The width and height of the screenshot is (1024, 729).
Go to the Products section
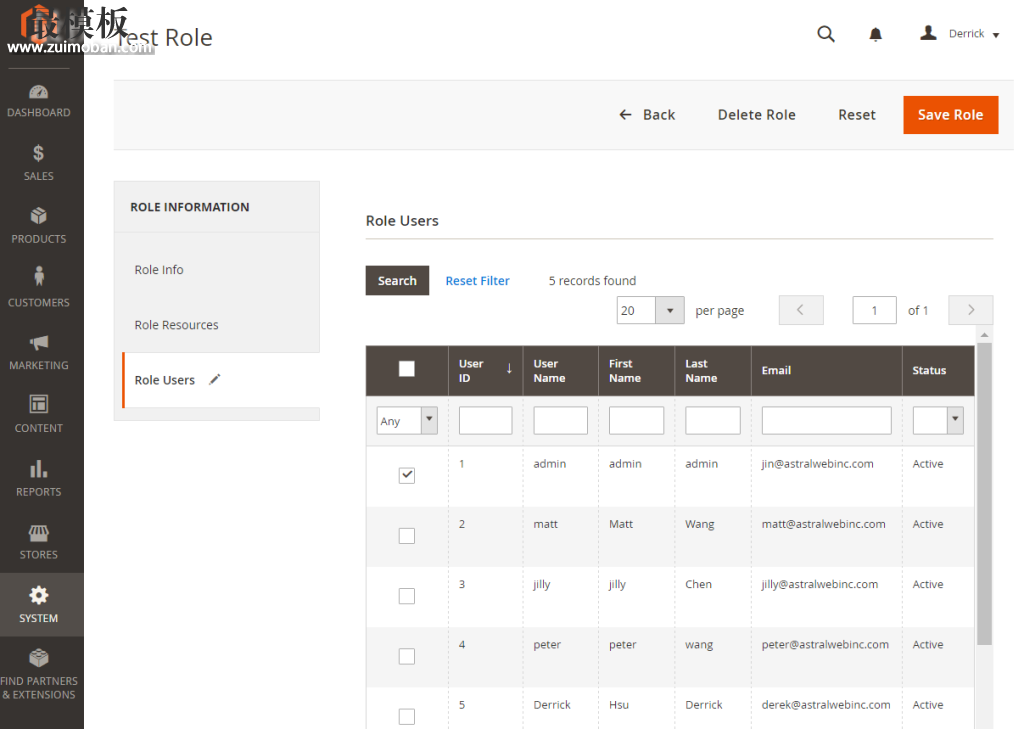tap(39, 226)
